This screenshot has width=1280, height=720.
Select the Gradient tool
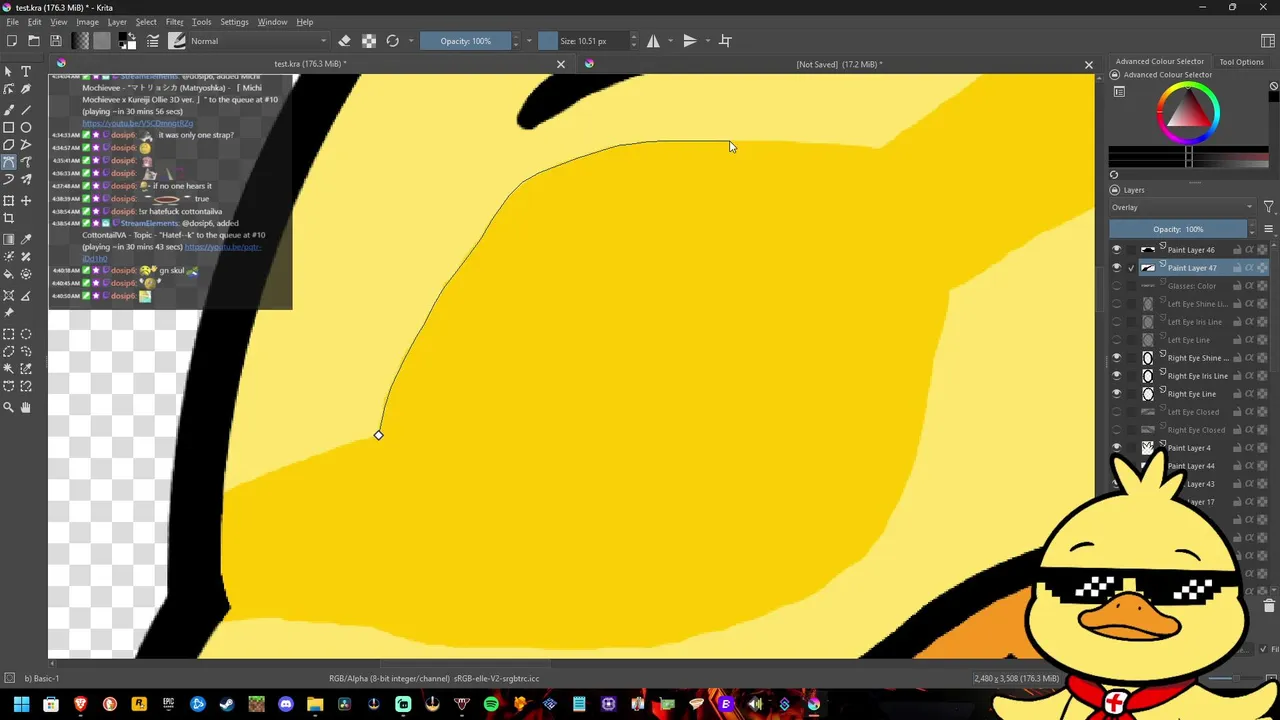(x=9, y=239)
